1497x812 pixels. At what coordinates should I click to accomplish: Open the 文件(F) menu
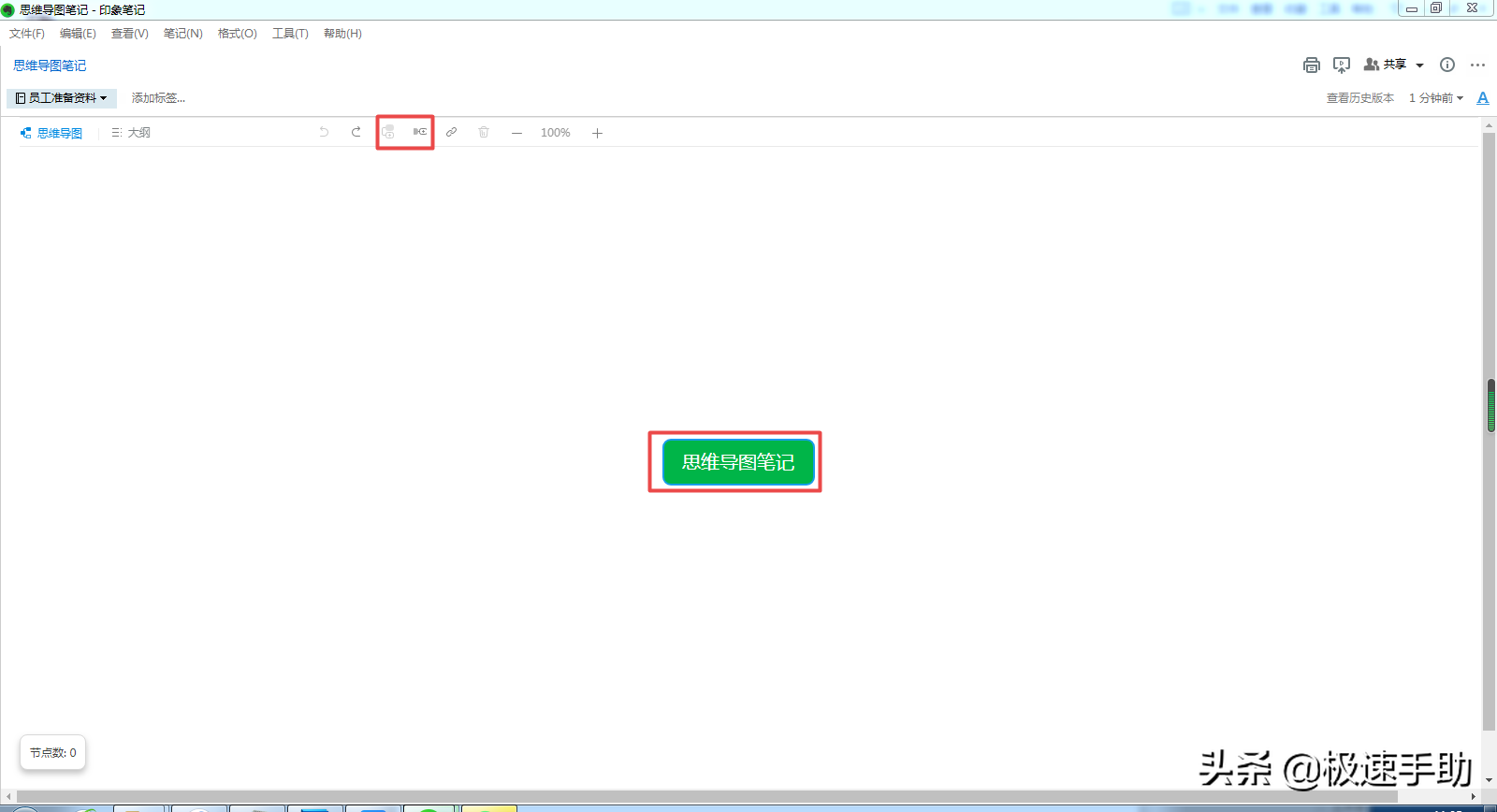point(27,34)
